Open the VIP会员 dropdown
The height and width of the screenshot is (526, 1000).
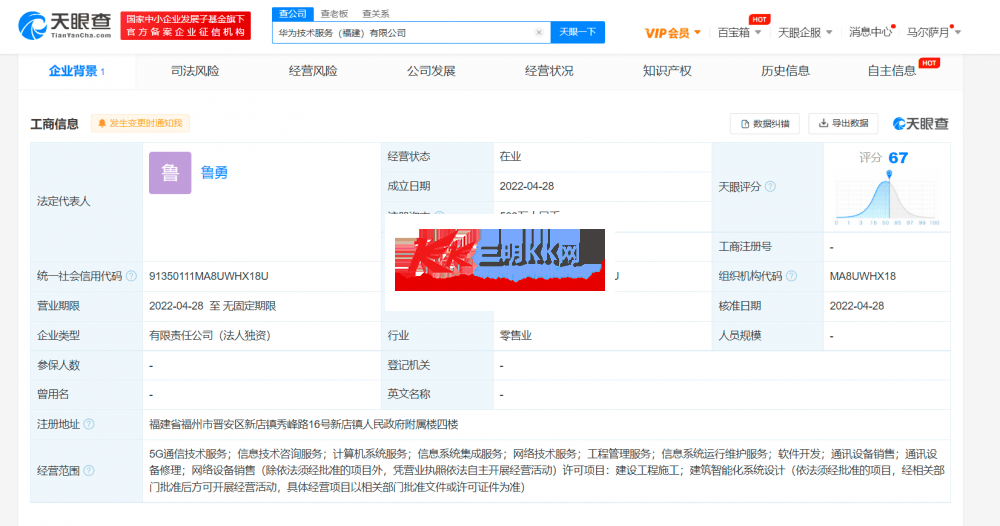tap(673, 33)
